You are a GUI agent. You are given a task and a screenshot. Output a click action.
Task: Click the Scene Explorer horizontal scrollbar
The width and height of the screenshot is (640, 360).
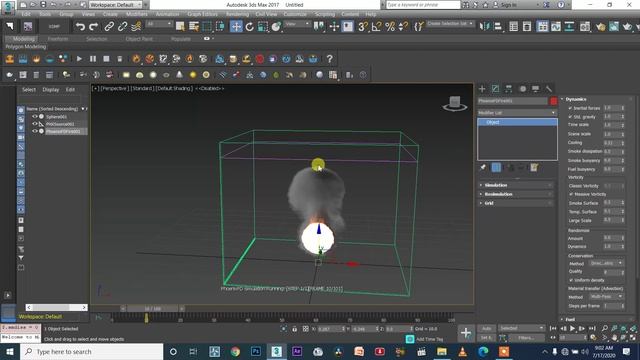click(x=56, y=307)
